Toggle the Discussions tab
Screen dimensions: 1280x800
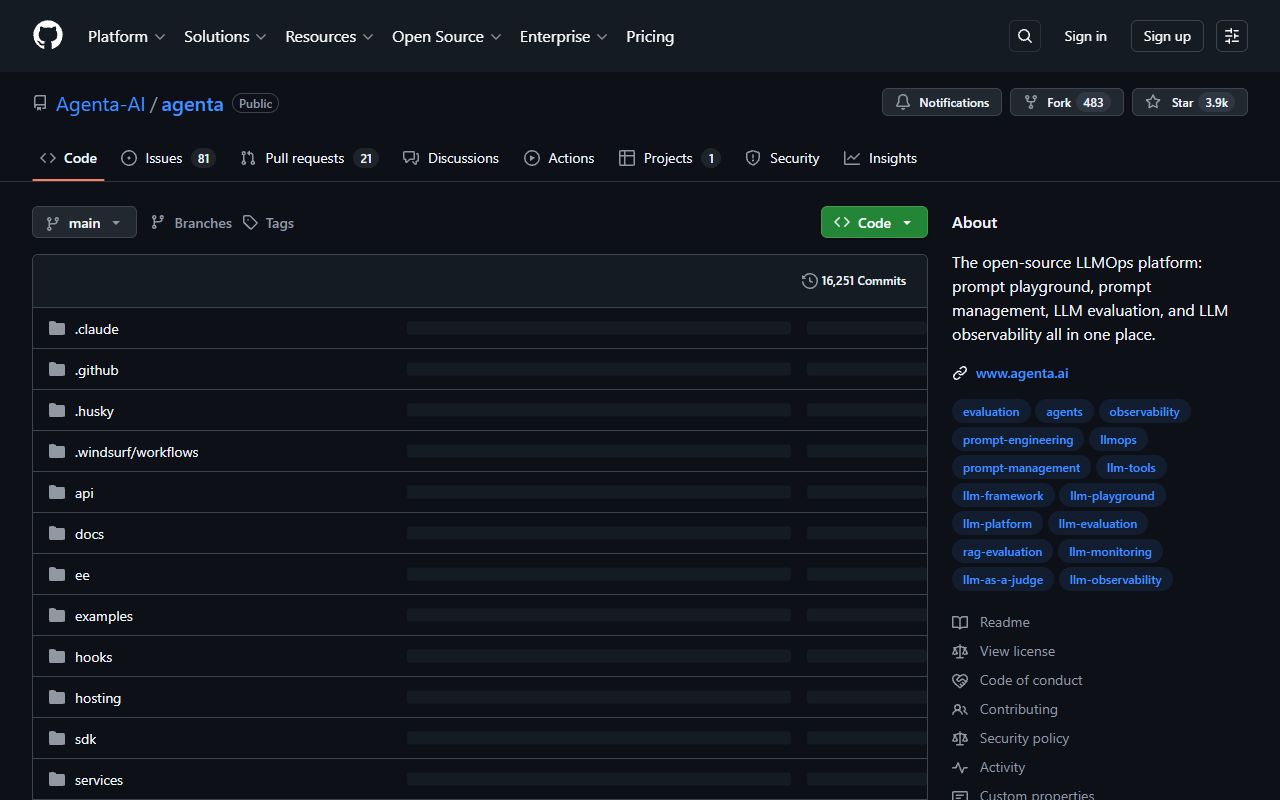click(x=451, y=158)
